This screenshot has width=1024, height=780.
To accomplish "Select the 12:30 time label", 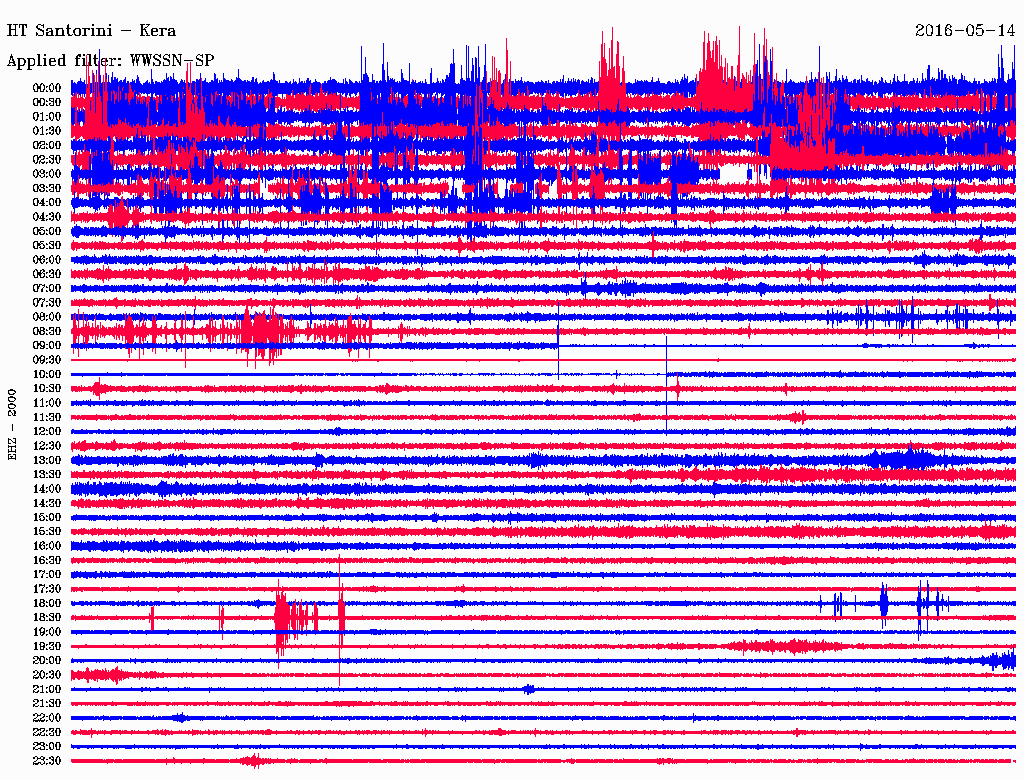I will pos(47,446).
